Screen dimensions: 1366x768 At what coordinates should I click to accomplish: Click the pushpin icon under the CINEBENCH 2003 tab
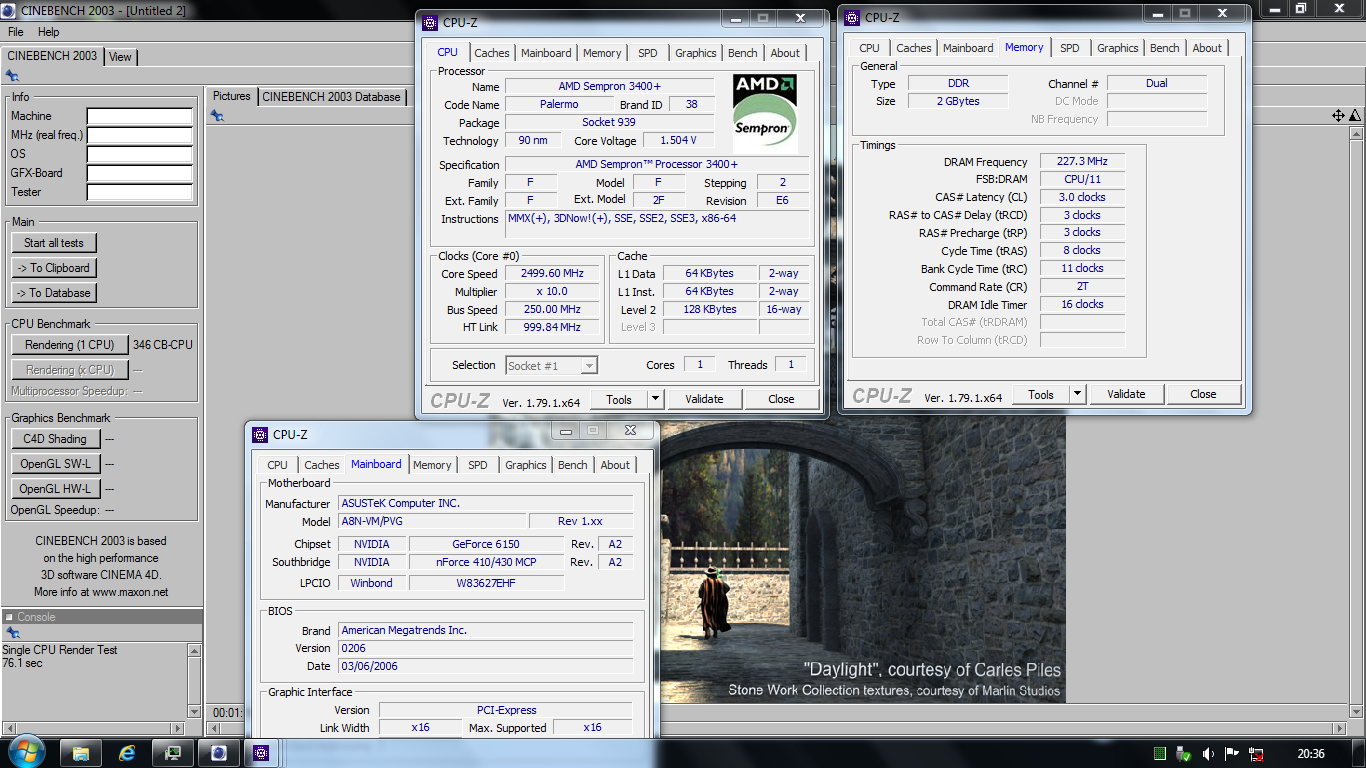(12, 75)
